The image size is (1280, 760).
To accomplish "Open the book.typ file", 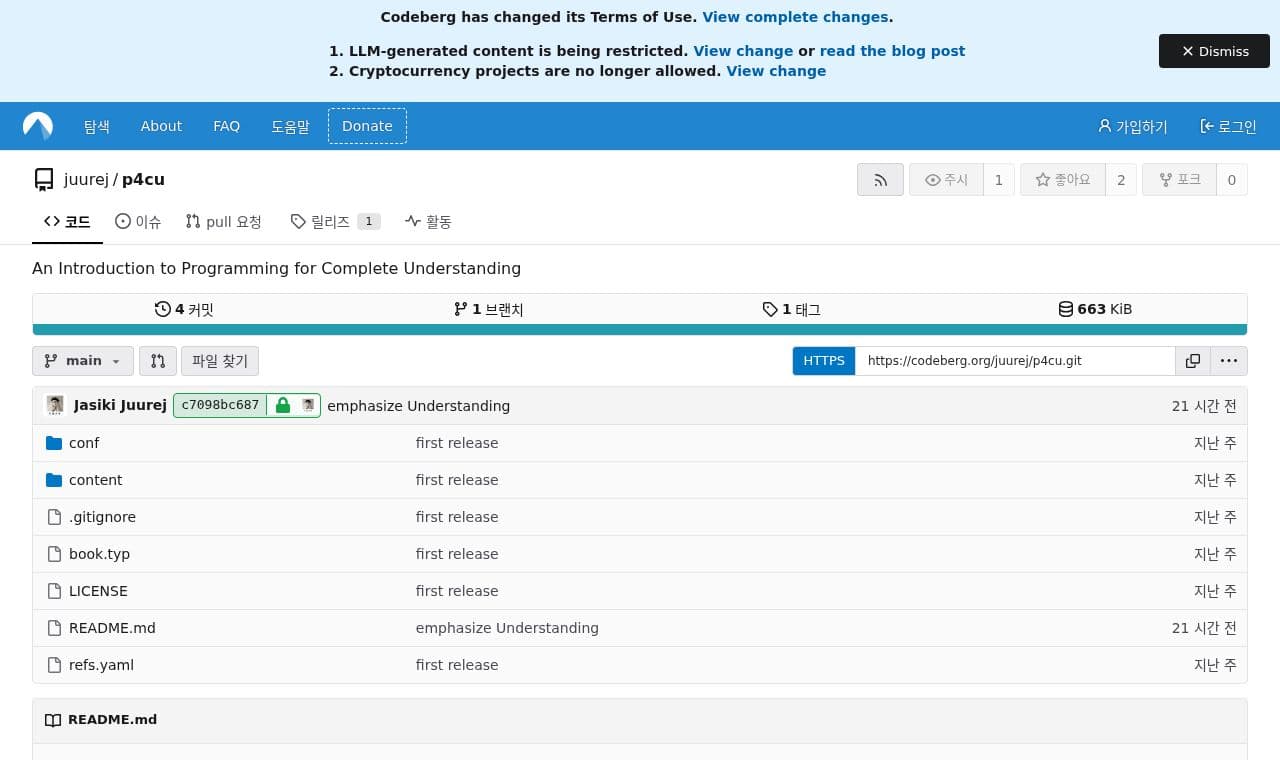I will point(99,554).
